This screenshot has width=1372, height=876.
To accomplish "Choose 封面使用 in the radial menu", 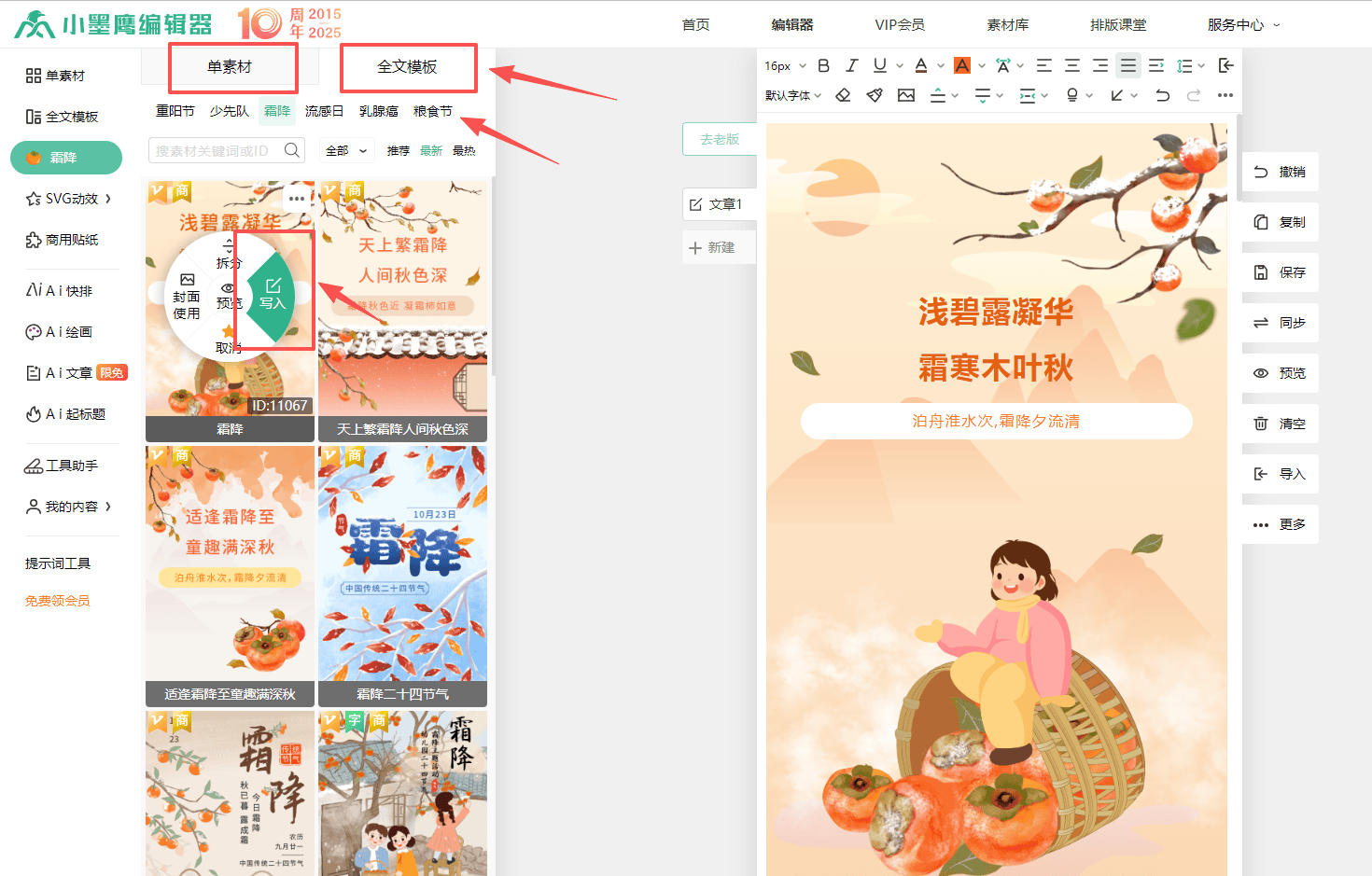I will coord(187,297).
